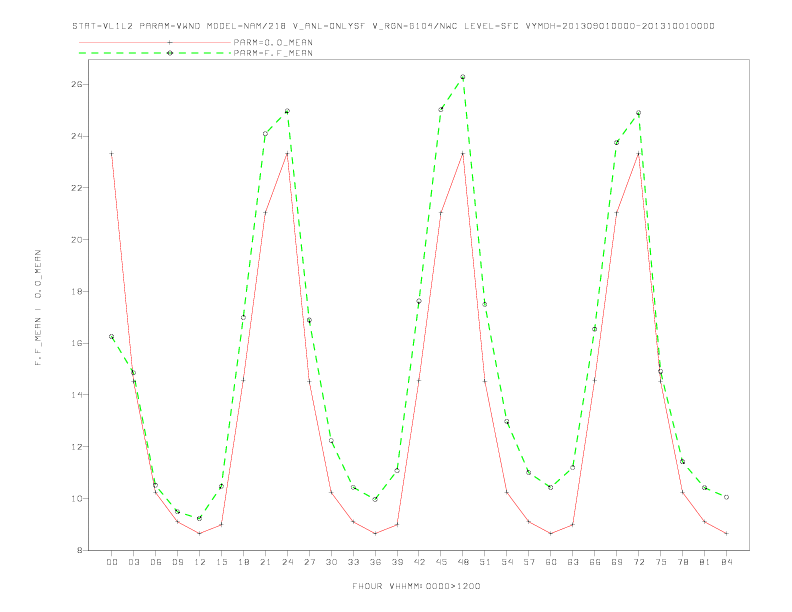Click the y-axis tick label 10
Image resolution: width=792 pixels, height=612 pixels.
click(76, 498)
